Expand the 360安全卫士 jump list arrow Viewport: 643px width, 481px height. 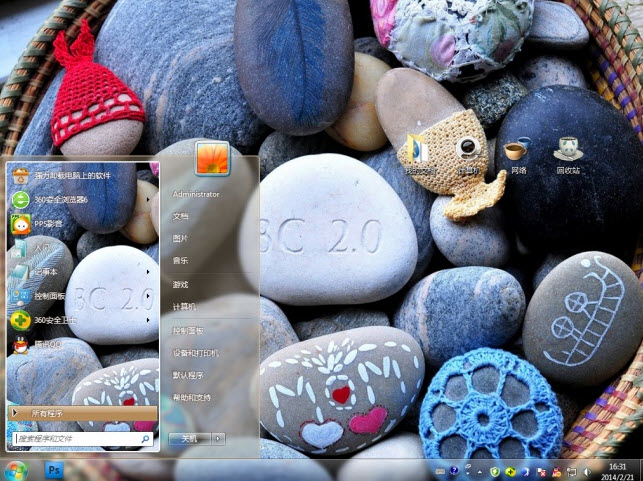coord(148,320)
